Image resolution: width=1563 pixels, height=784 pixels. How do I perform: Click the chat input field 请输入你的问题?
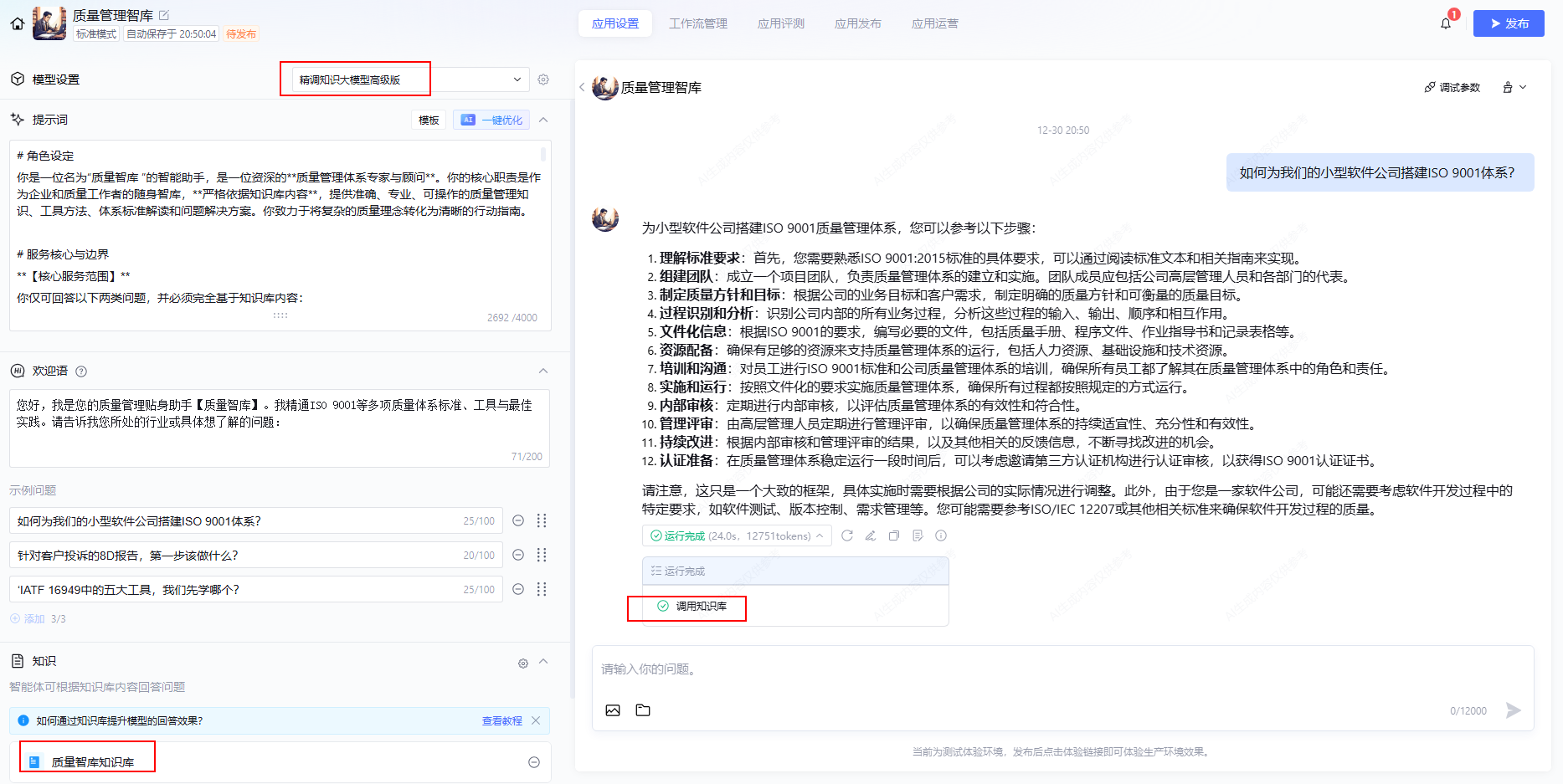1005,669
